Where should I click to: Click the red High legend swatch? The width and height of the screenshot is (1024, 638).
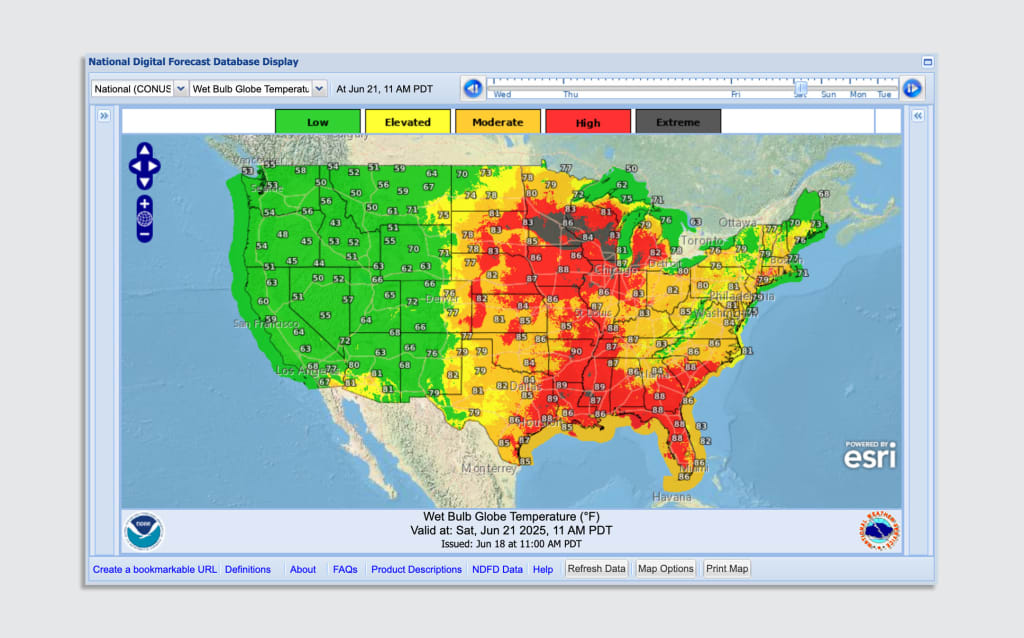[x=588, y=122]
